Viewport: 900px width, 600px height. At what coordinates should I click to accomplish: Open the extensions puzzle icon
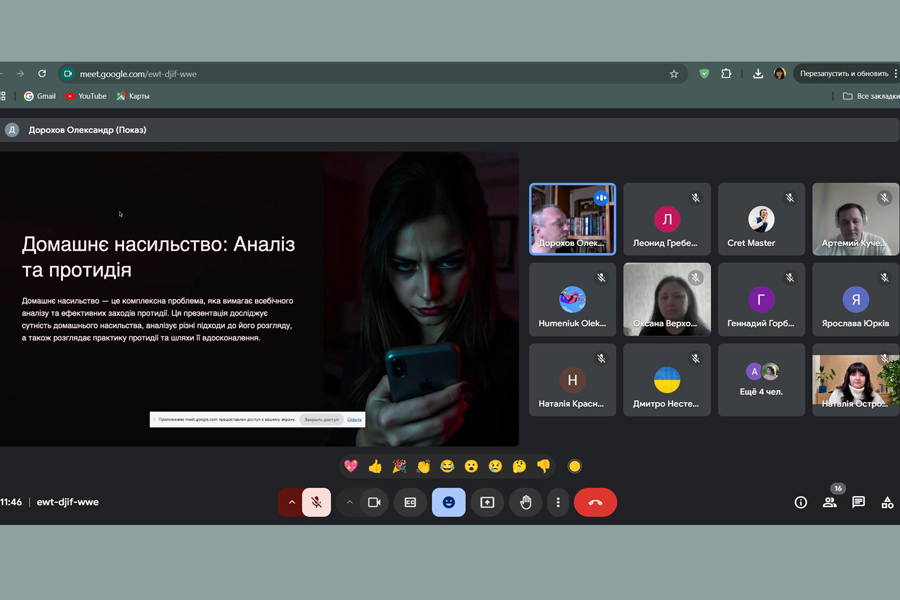point(726,73)
